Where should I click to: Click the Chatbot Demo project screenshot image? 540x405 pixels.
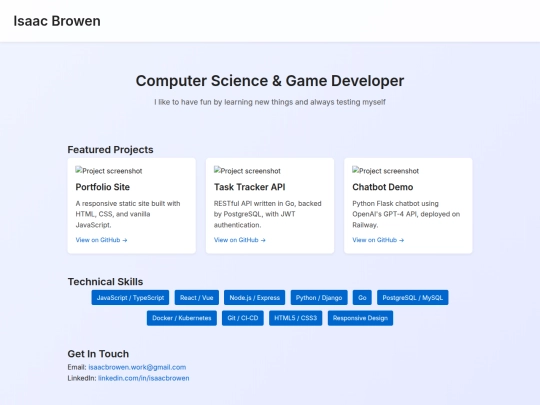(386, 171)
